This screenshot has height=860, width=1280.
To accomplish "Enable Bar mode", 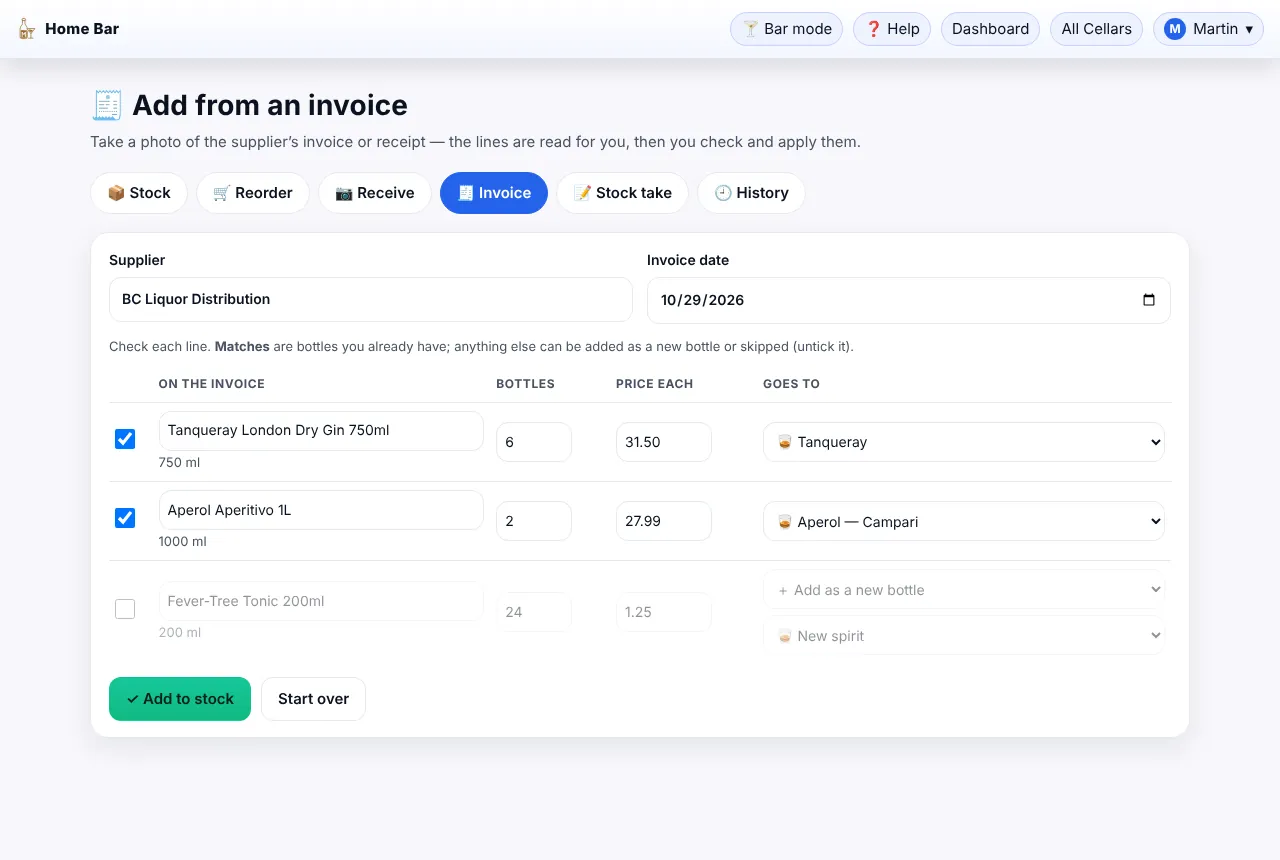I will 787,29.
